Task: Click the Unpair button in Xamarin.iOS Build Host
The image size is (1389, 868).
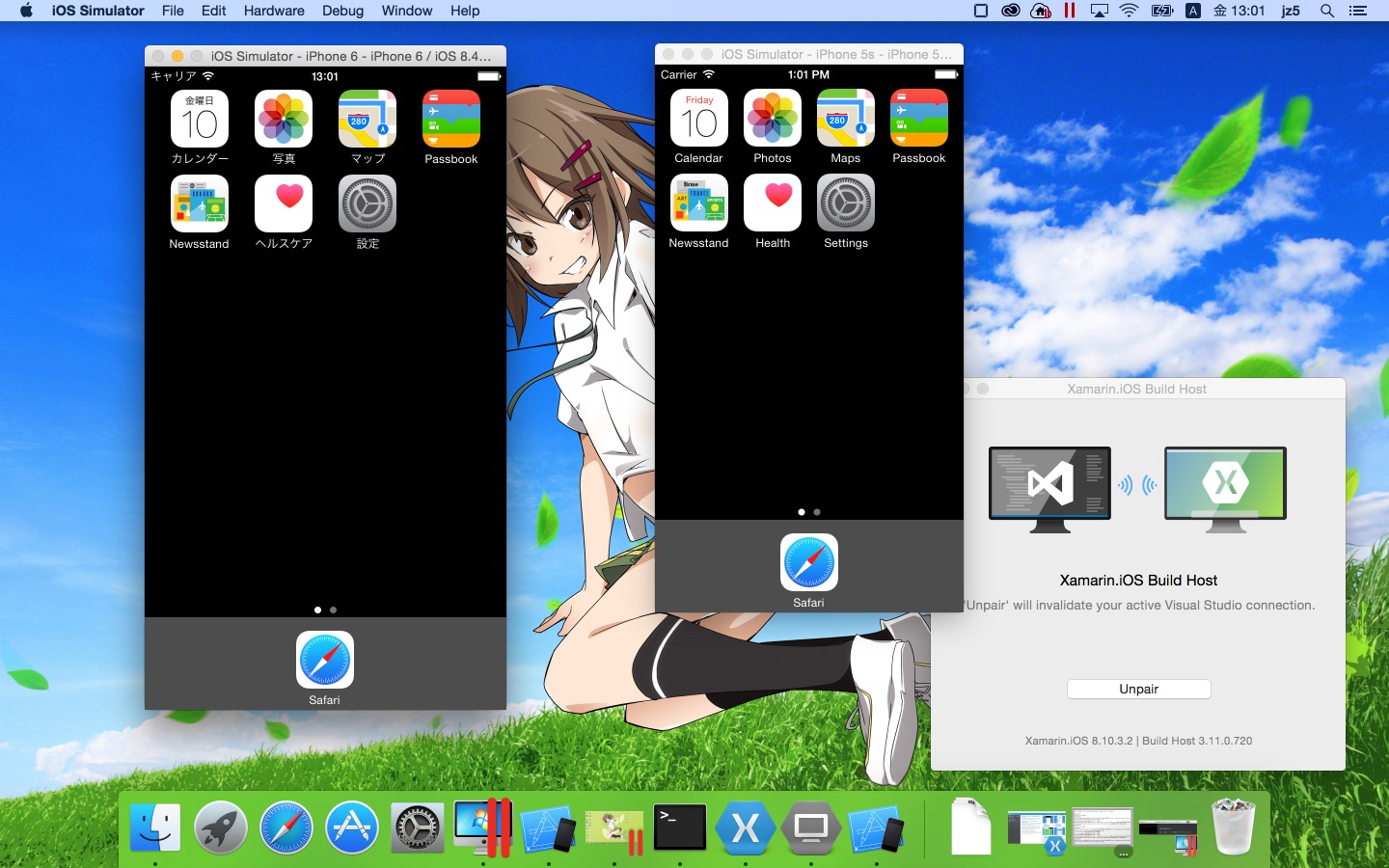Action: (1138, 689)
